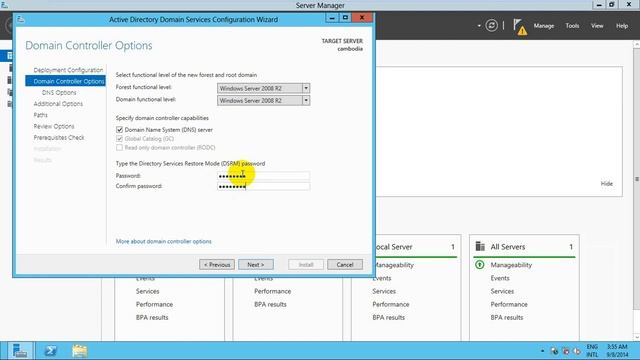Go to Review Options step
The width and height of the screenshot is (640, 360).
54,126
